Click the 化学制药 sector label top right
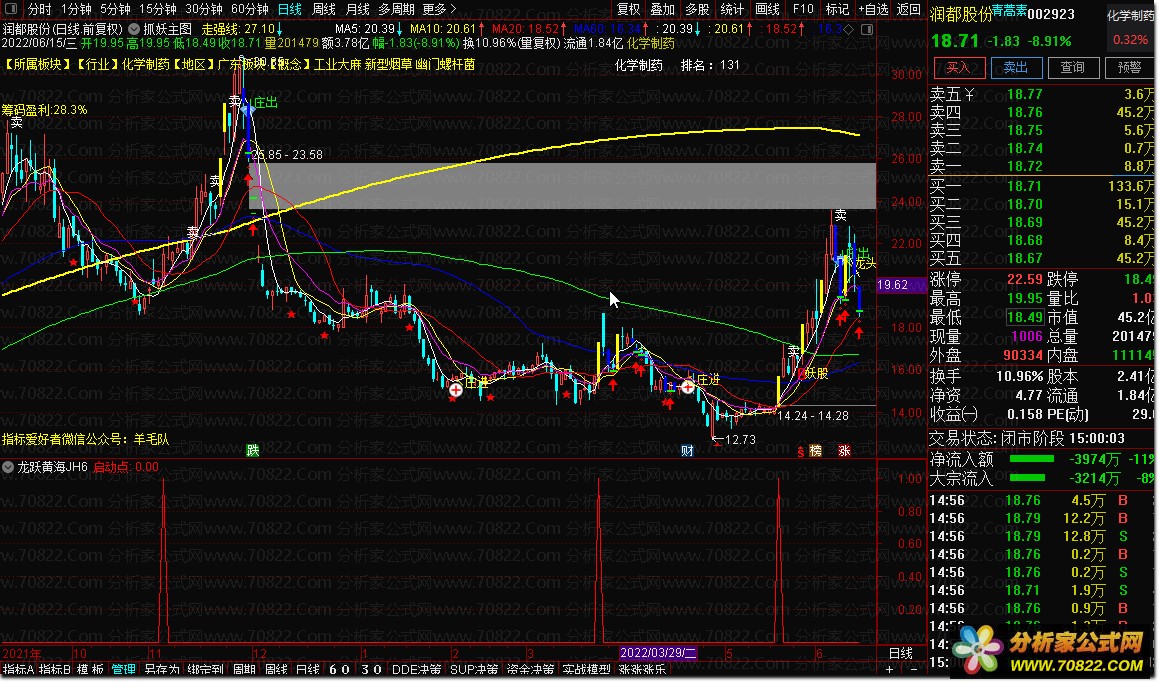 point(1130,16)
